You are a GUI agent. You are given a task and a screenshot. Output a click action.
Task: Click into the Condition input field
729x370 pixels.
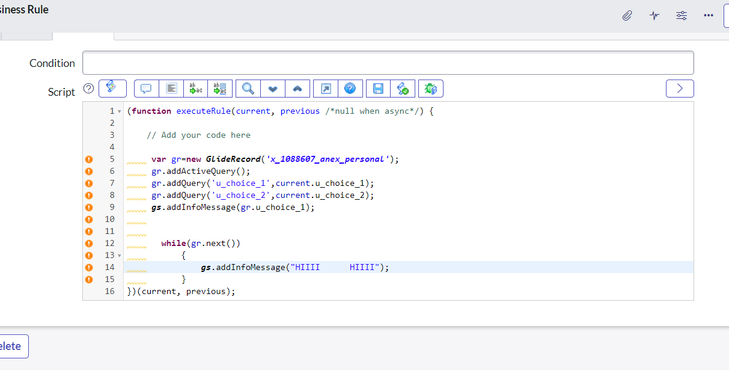[x=388, y=63]
